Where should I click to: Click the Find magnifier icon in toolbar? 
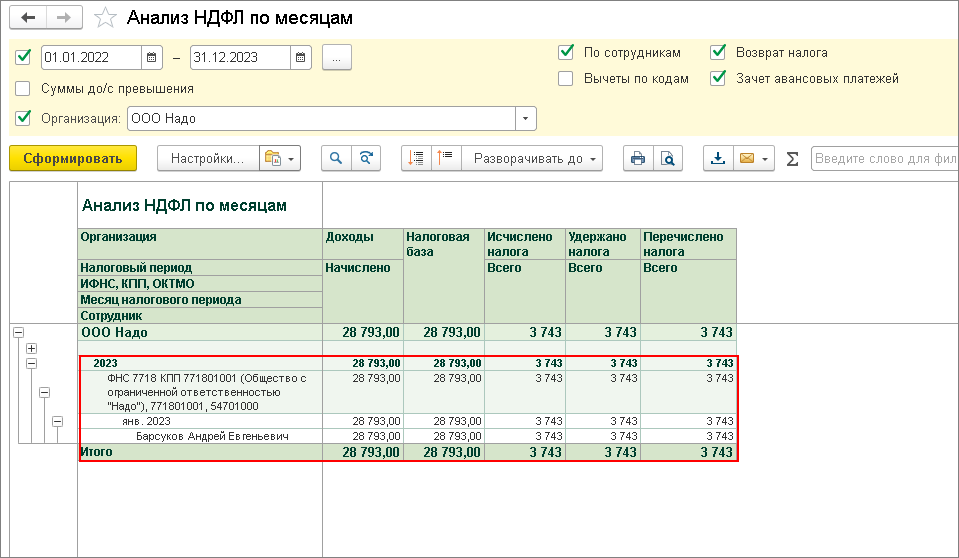tap(336, 158)
